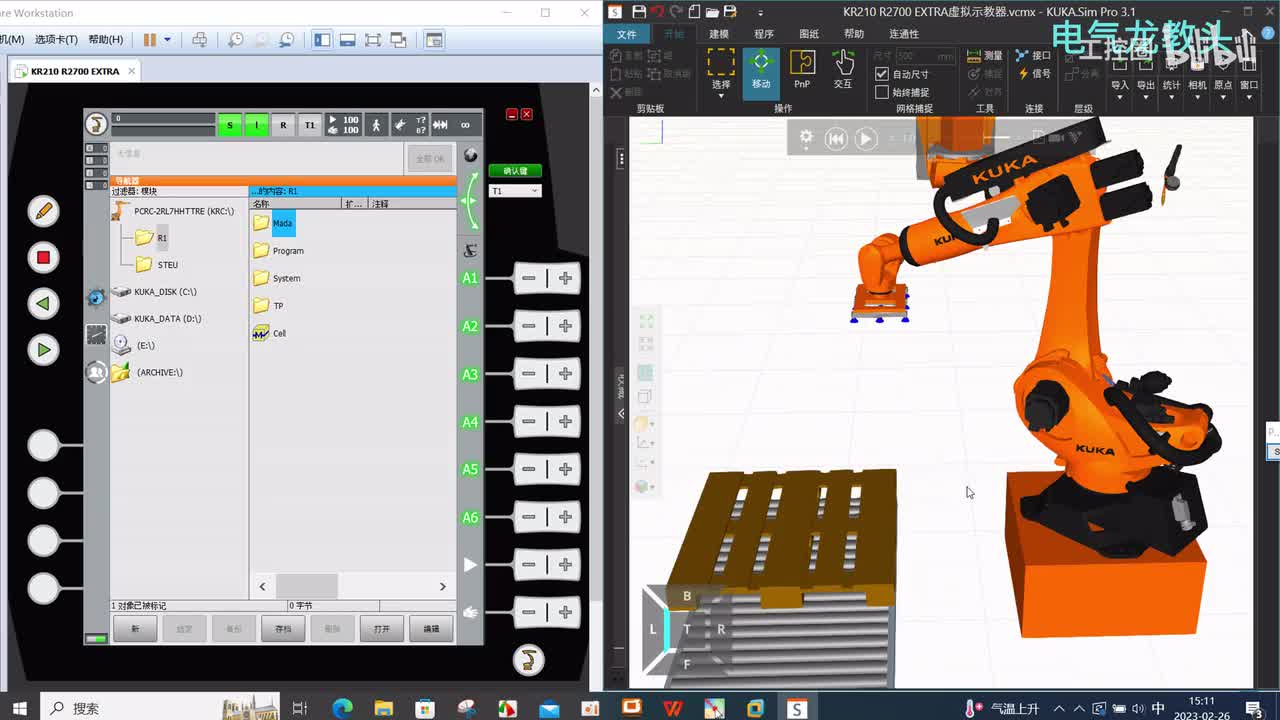Screen dimensions: 1280x720
Task: Click the Edit softkey in navigator
Action: coord(431,629)
